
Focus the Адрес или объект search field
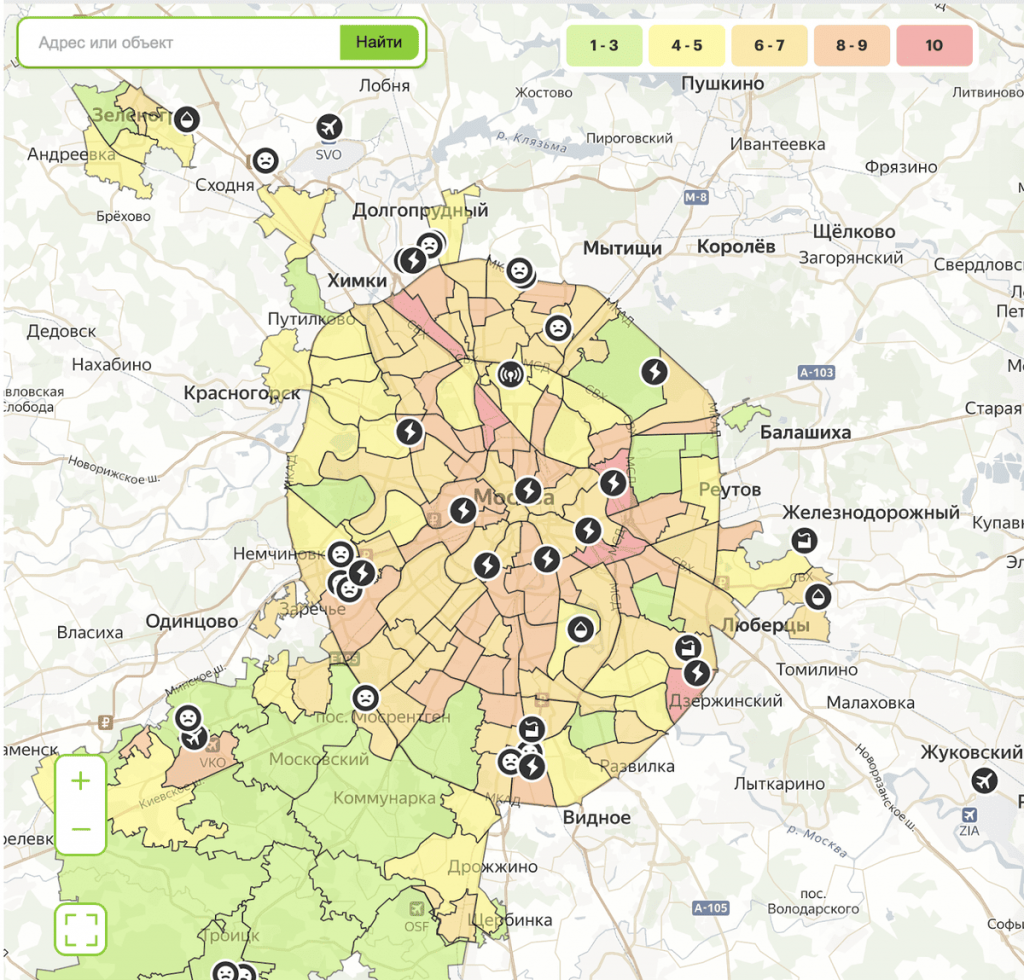(180, 42)
